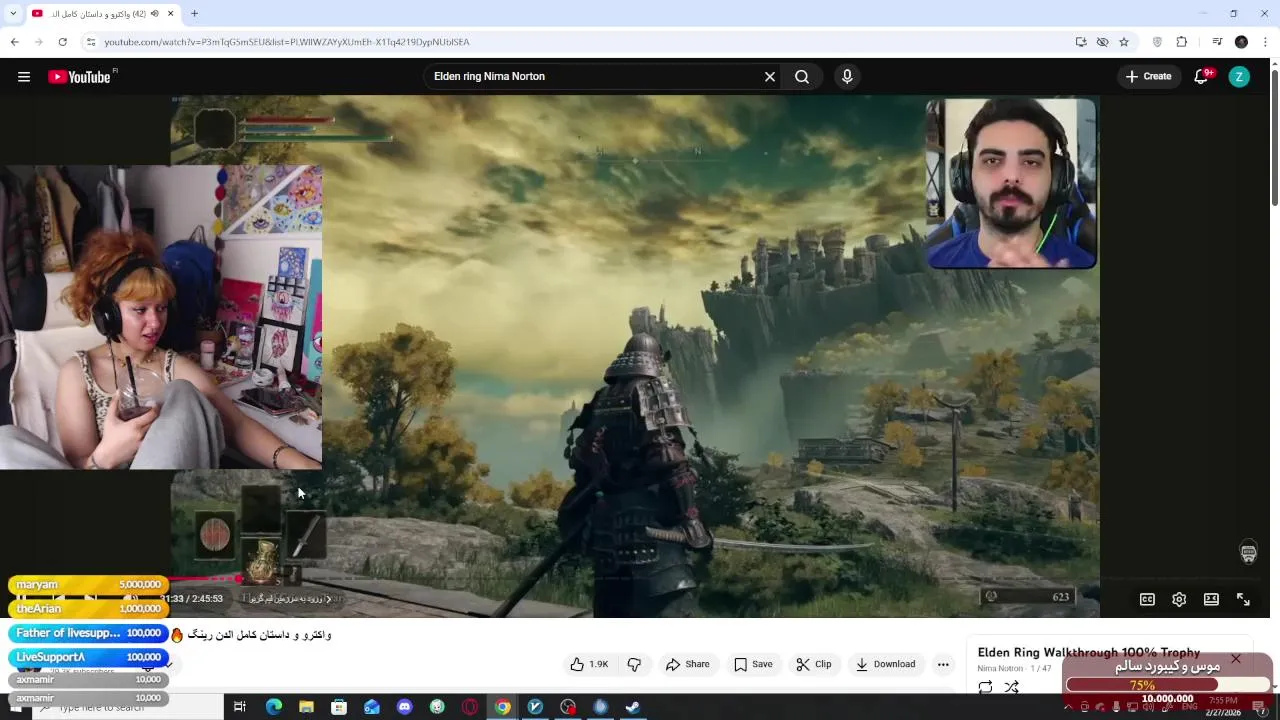
Task: Enter full screen on the video
Action: [x=1243, y=599]
